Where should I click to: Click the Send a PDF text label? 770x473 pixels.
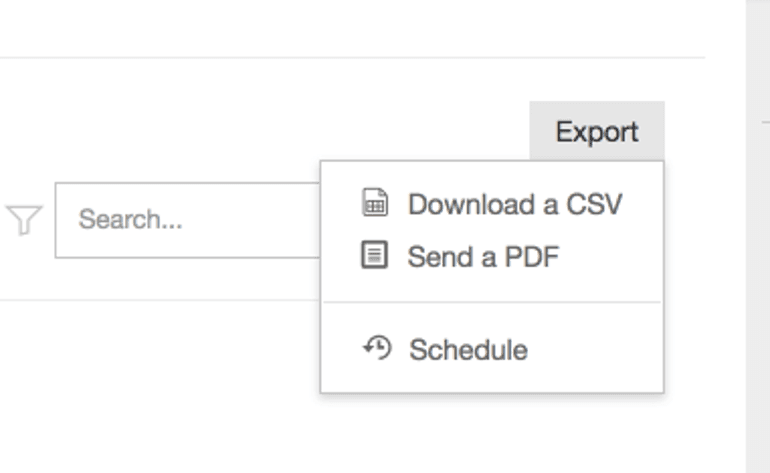point(482,257)
